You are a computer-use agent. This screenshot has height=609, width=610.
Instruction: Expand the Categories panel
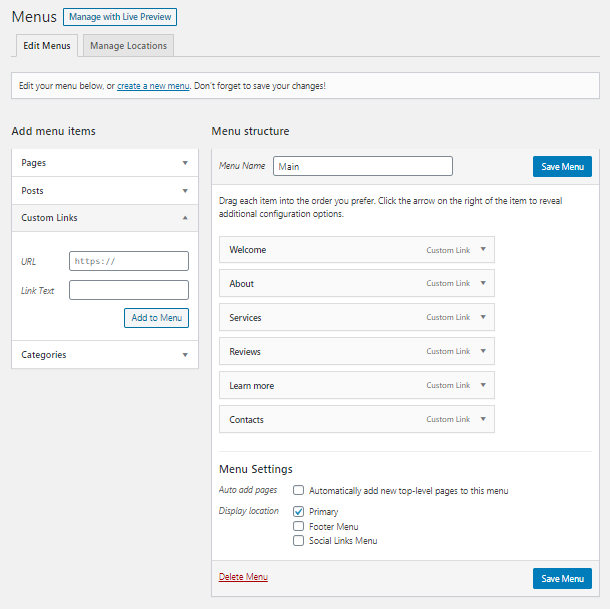tap(105, 355)
